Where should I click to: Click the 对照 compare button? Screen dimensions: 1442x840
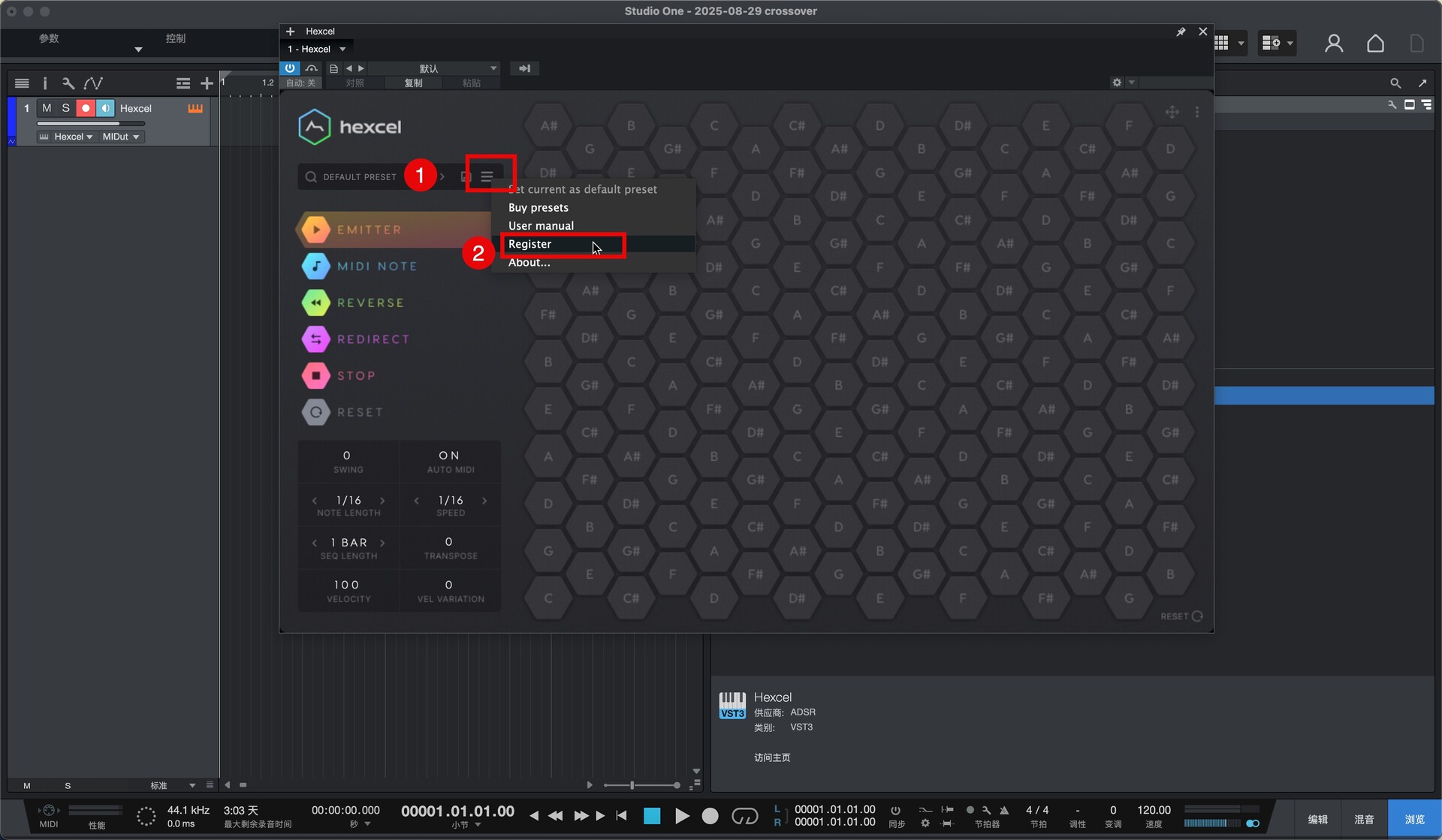354,83
